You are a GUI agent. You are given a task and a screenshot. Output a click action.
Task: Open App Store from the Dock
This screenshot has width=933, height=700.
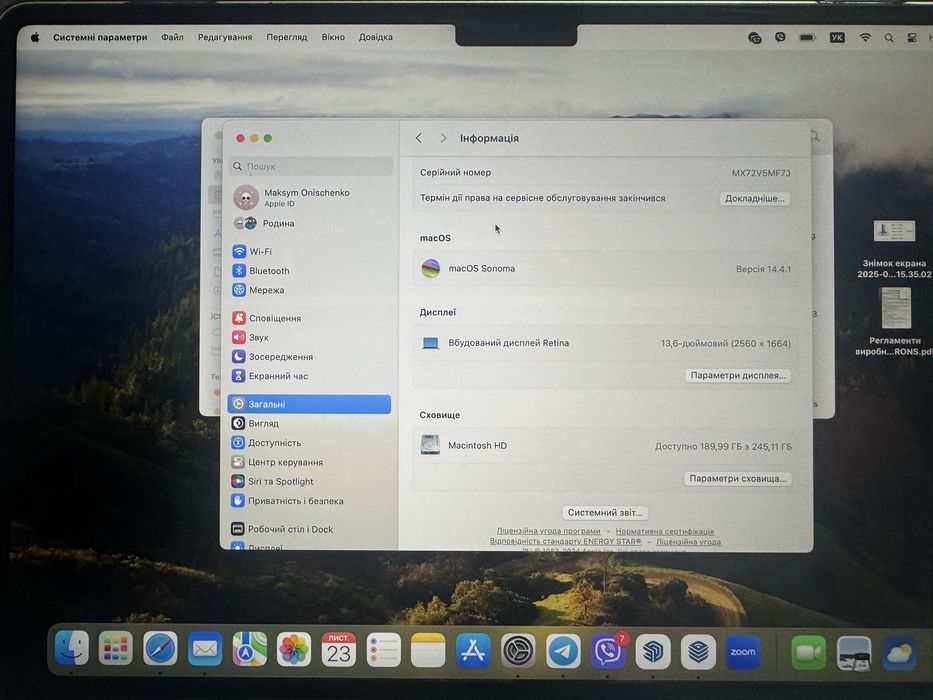point(473,651)
